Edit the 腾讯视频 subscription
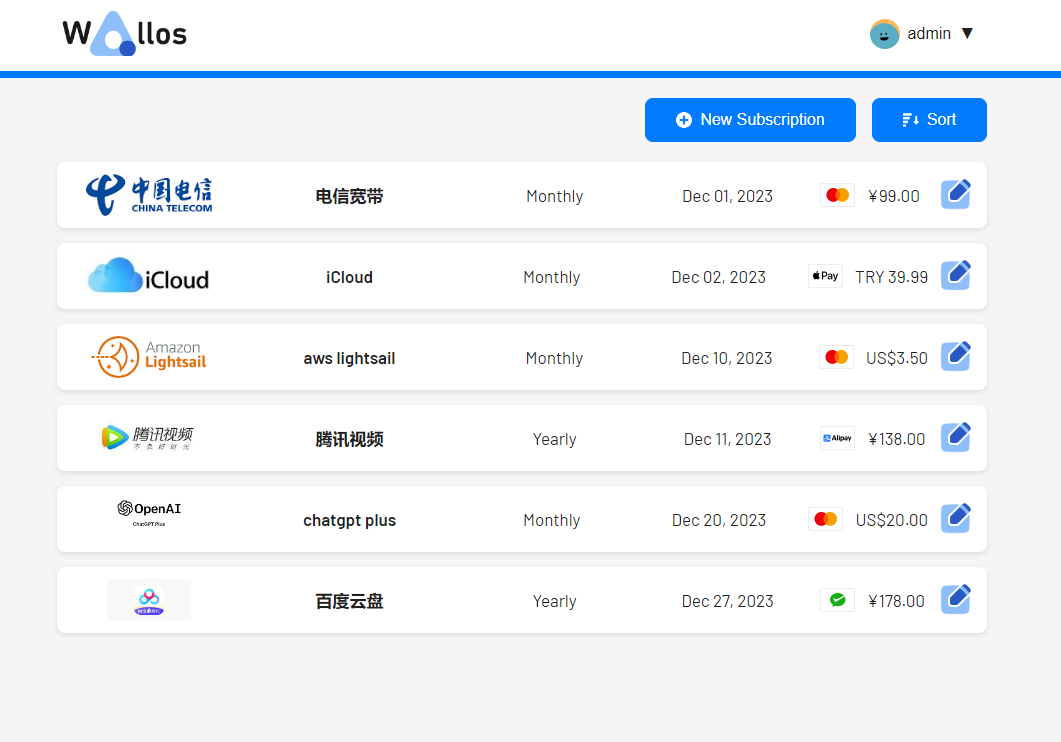 [x=956, y=437]
